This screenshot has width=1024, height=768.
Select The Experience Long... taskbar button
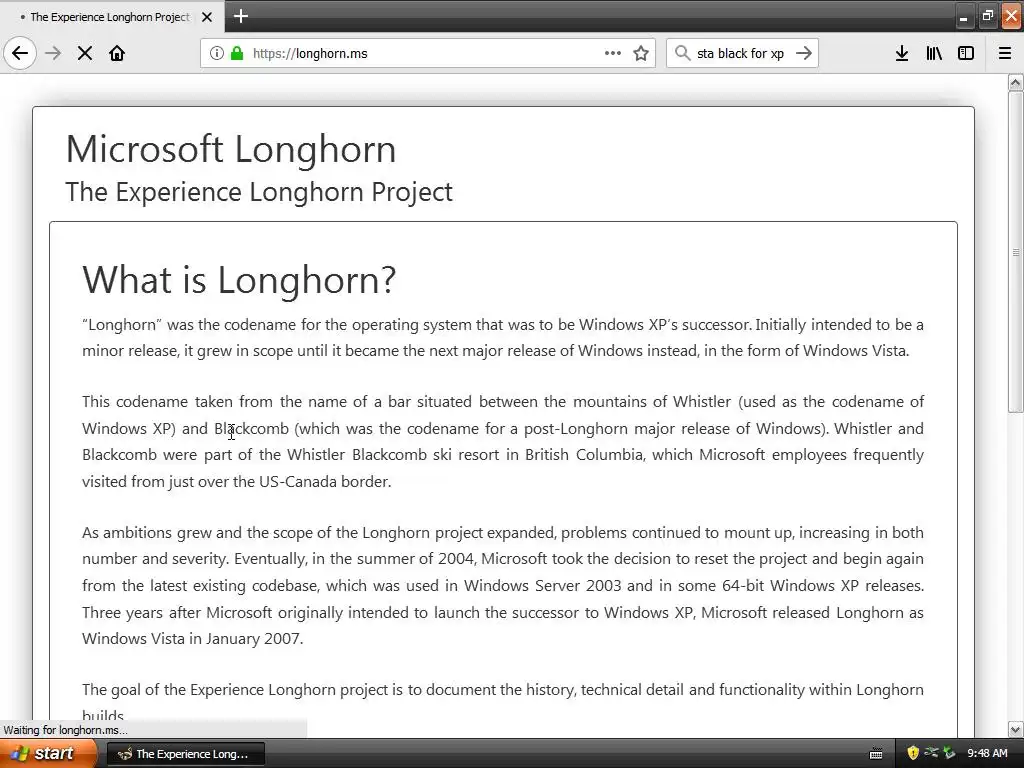[x=185, y=754]
